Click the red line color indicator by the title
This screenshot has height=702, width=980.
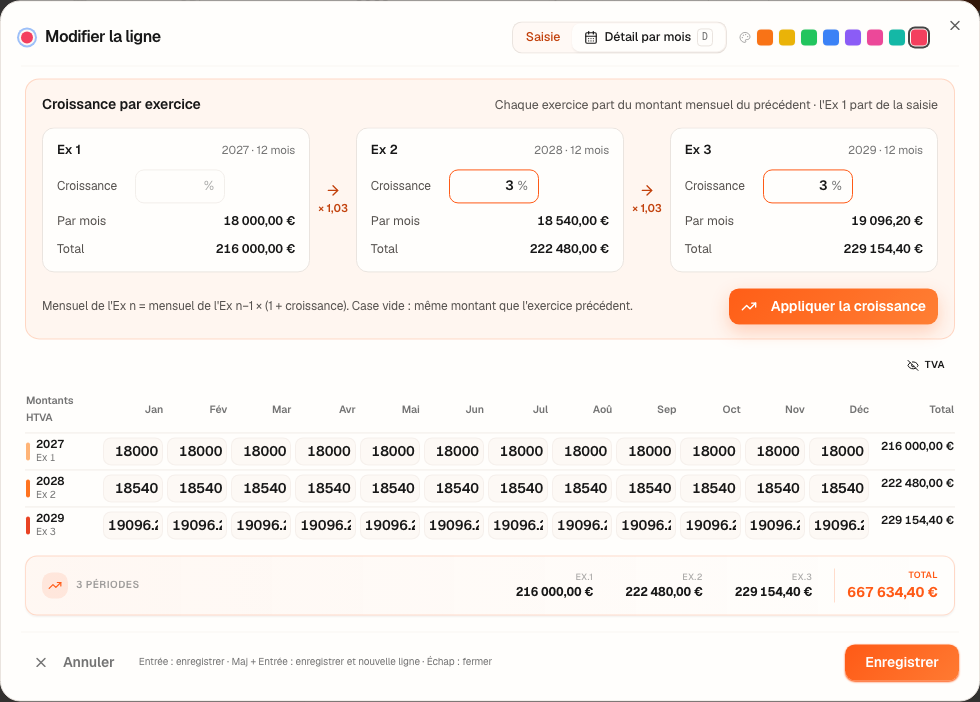point(27,38)
